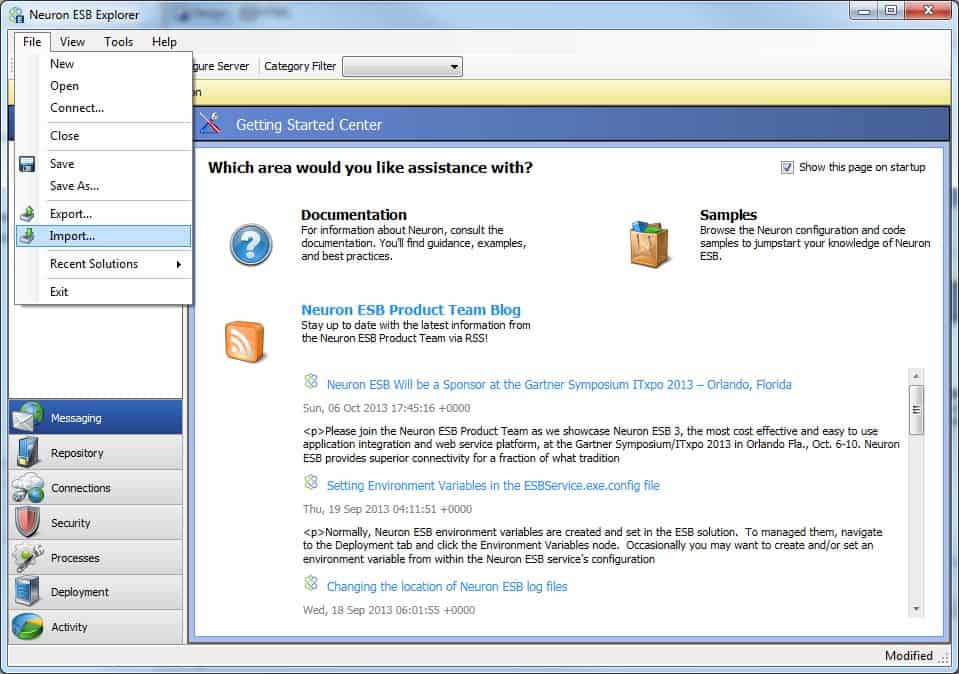Select Export... in the File menu
Screen dimensions: 959x674
pyautogui.click(x=103, y=214)
